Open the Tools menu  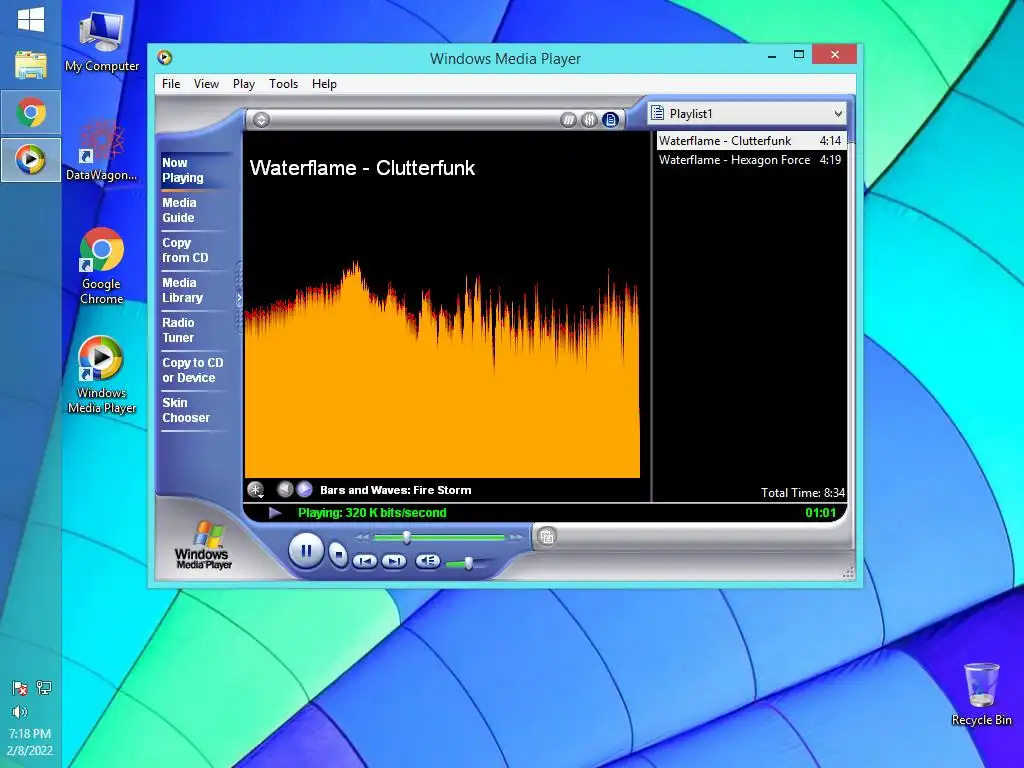283,84
